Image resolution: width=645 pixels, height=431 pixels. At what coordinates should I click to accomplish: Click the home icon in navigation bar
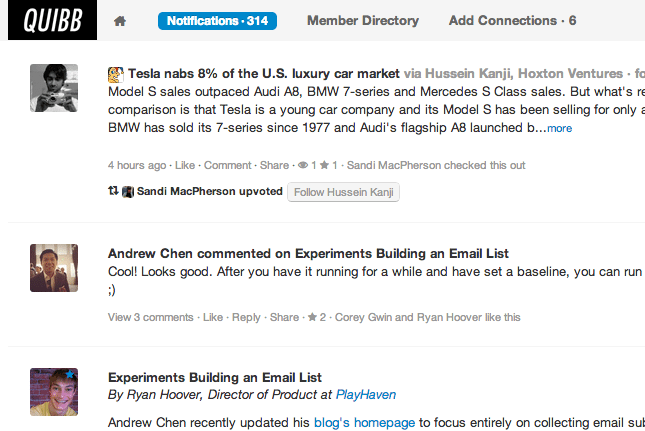[120, 21]
